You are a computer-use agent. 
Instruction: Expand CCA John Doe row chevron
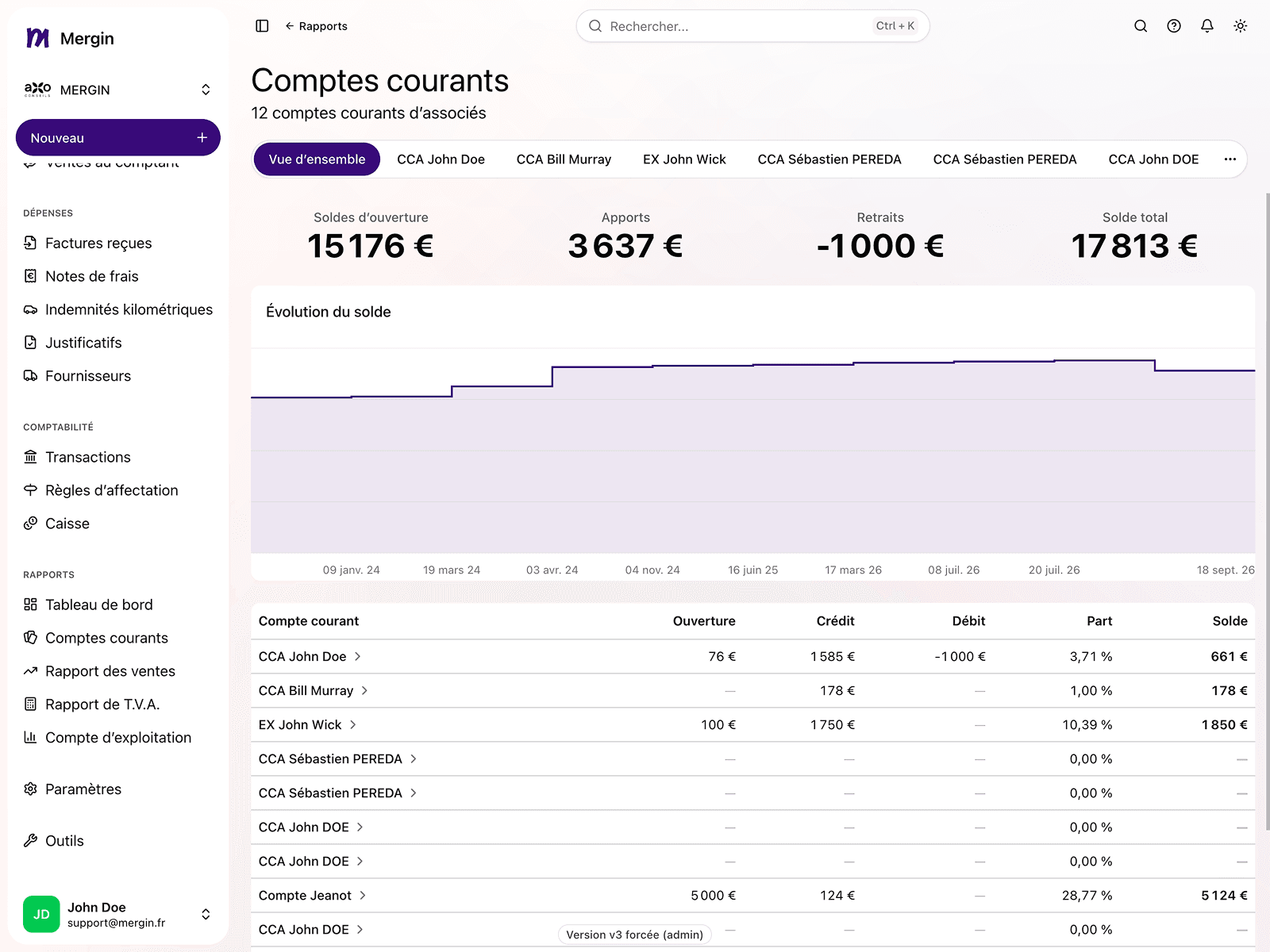358,657
